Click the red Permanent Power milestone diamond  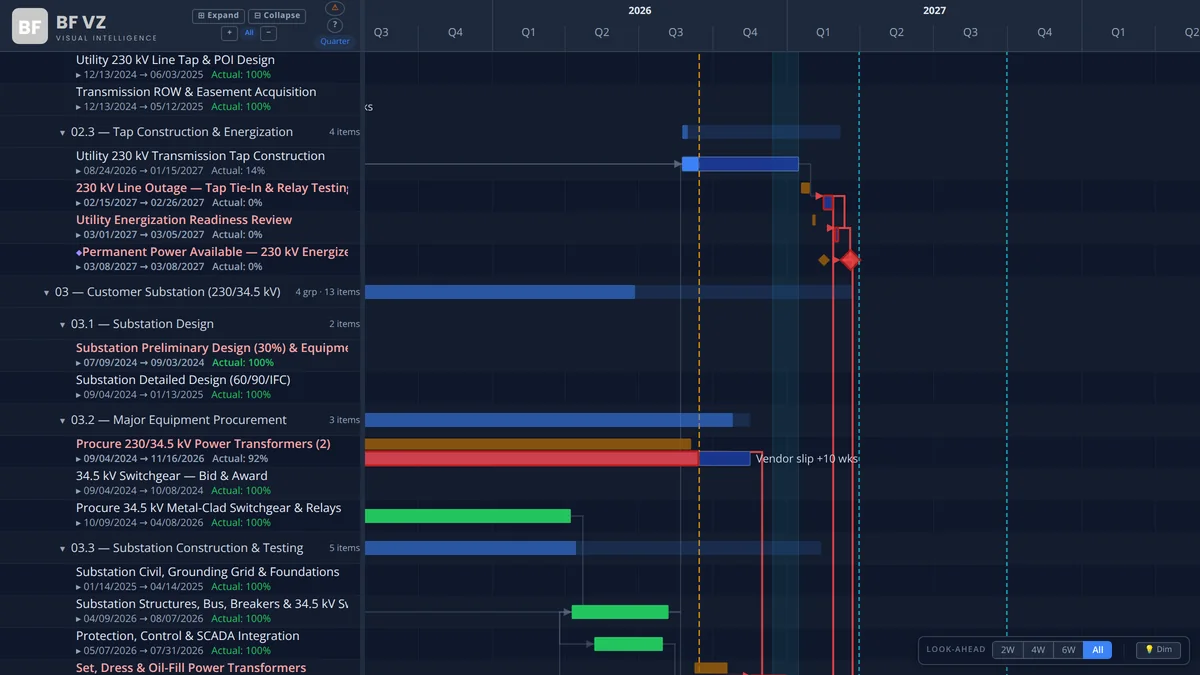(x=850, y=260)
